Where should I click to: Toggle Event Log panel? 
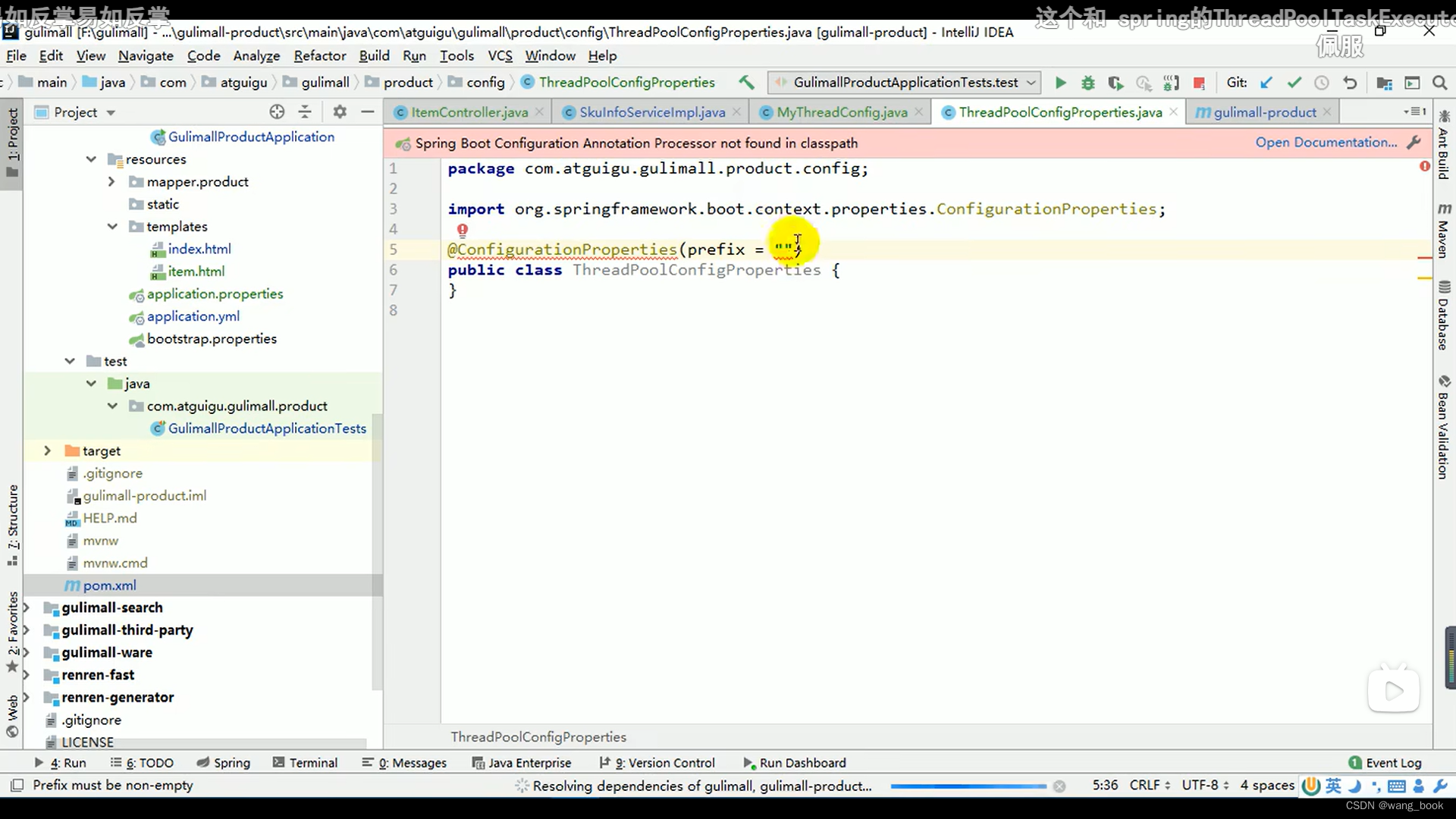[1394, 763]
